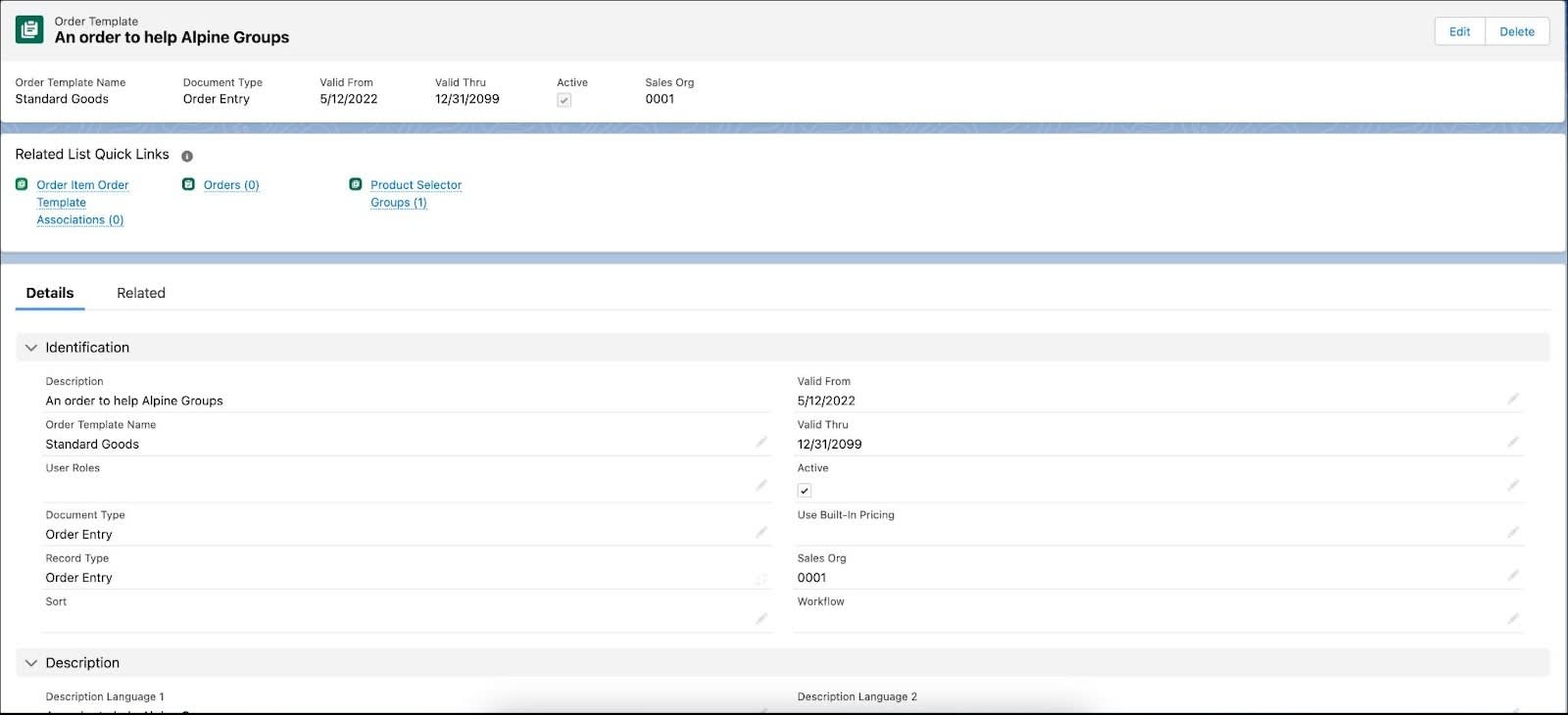Click the pencil icon for the Sort field
1568x715 pixels.
point(761,618)
